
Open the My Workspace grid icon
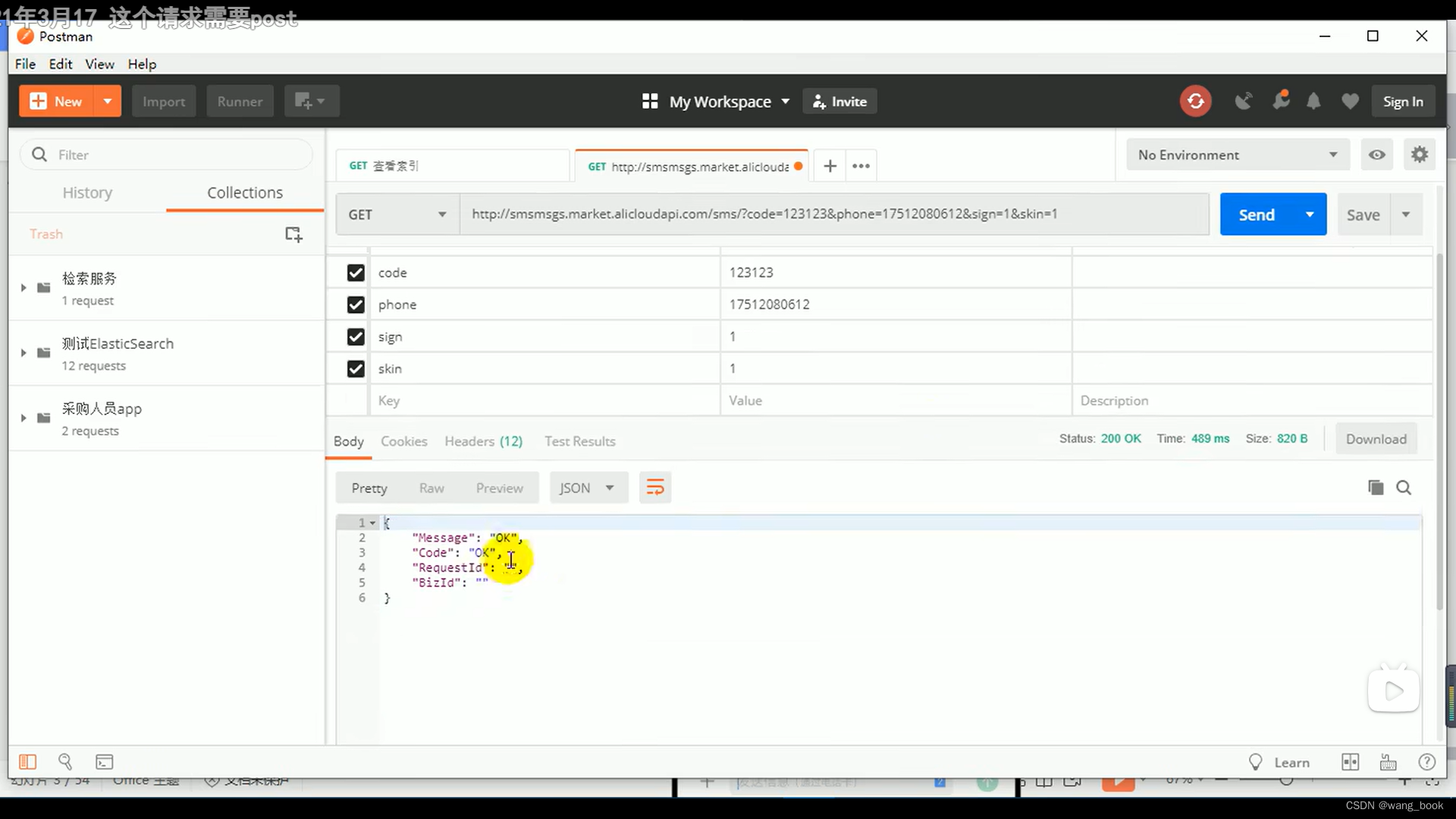tap(650, 102)
